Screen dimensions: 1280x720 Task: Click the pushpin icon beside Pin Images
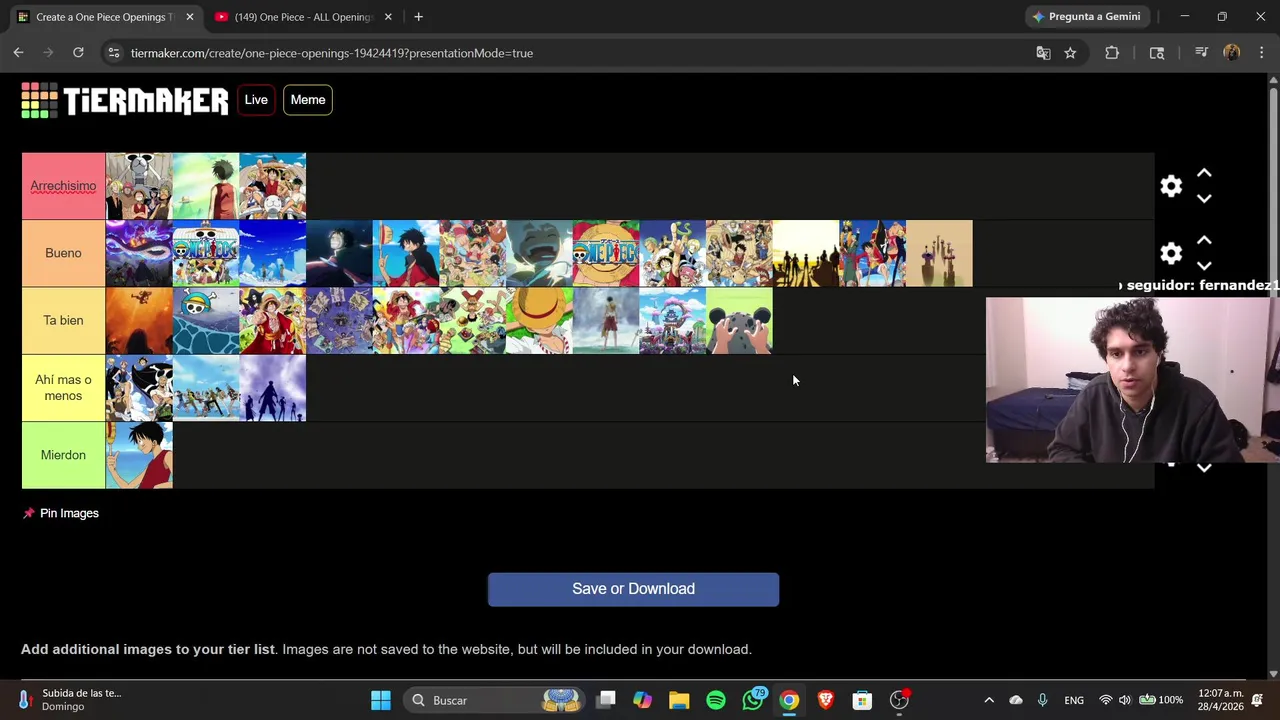28,513
